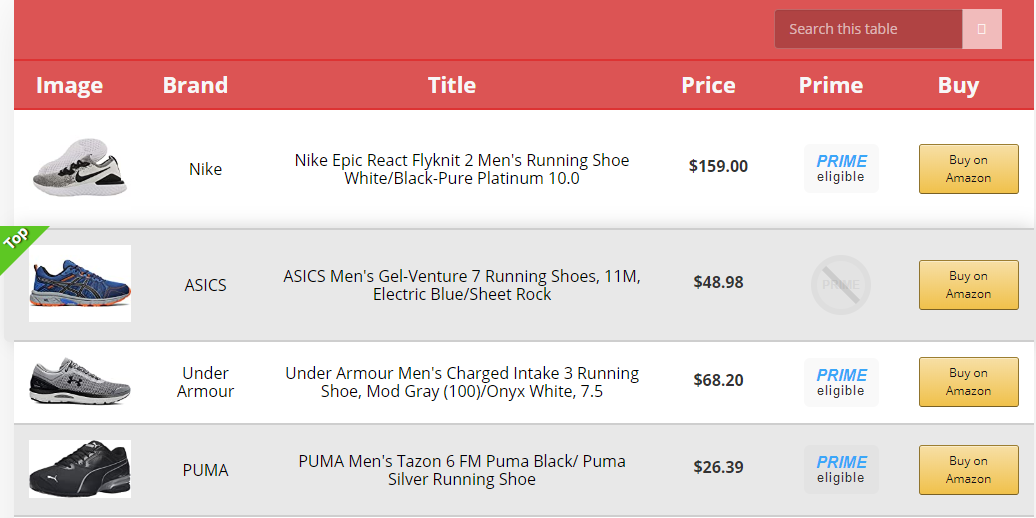Open the ASICS Gel-Venture shoe image
This screenshot has height=518, width=1036.
80,283
